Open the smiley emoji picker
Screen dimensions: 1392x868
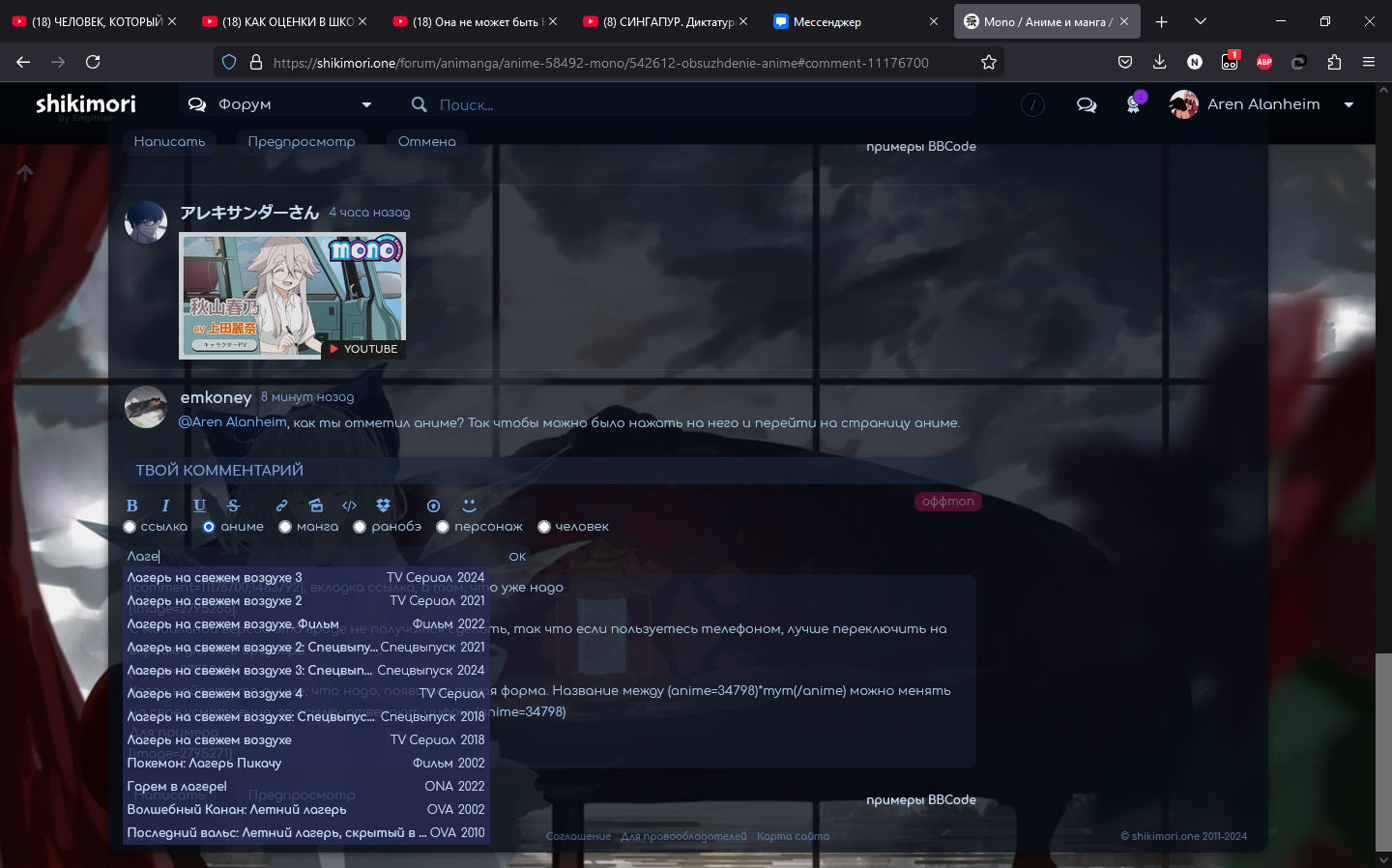[x=469, y=506]
